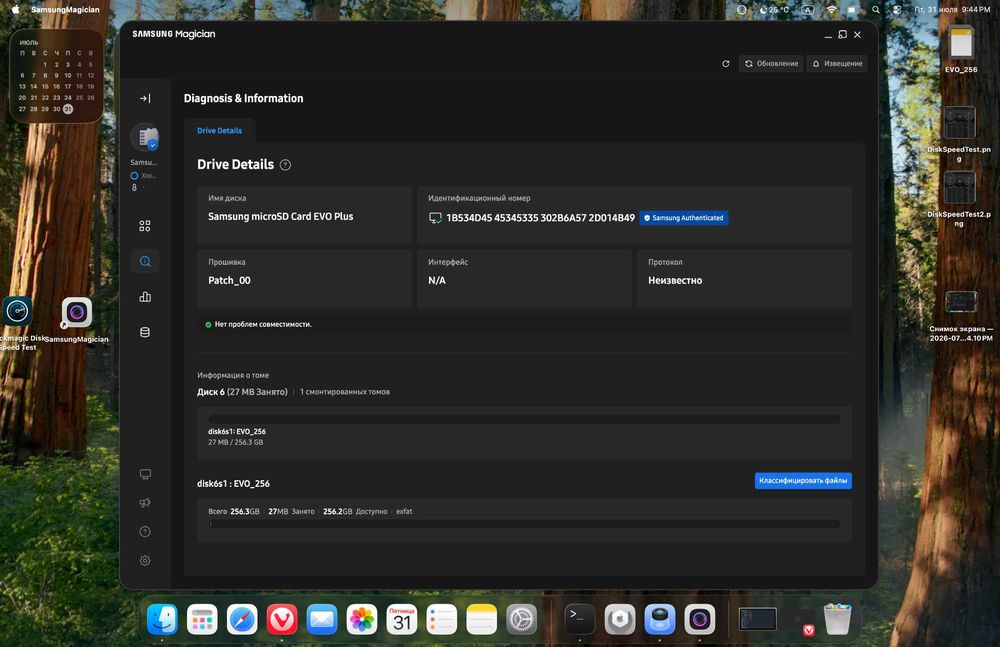Open the help question-mark icon in sidebar
The image size is (1000, 647).
click(x=145, y=532)
